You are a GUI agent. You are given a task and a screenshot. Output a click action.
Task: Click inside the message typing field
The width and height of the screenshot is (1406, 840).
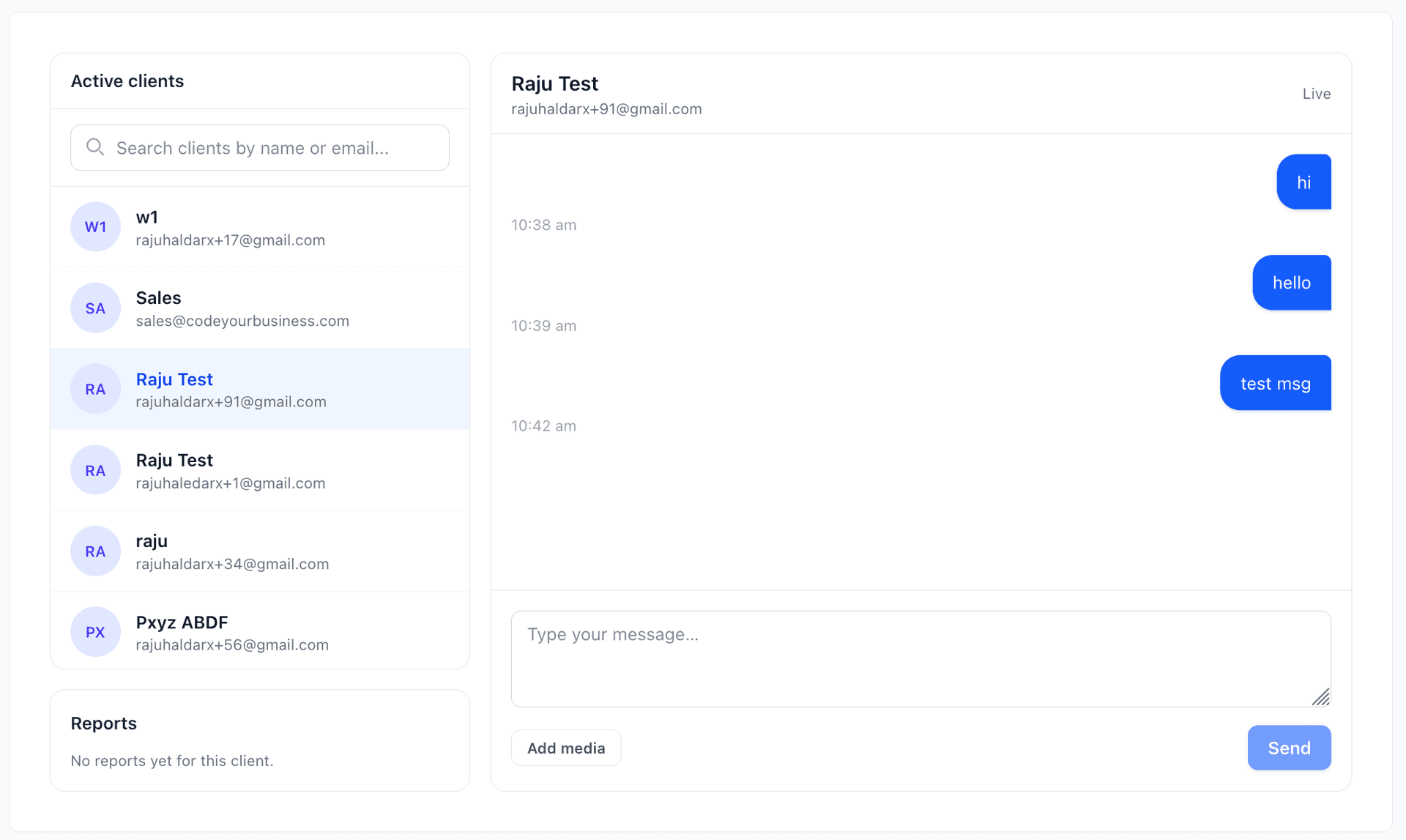(920, 658)
